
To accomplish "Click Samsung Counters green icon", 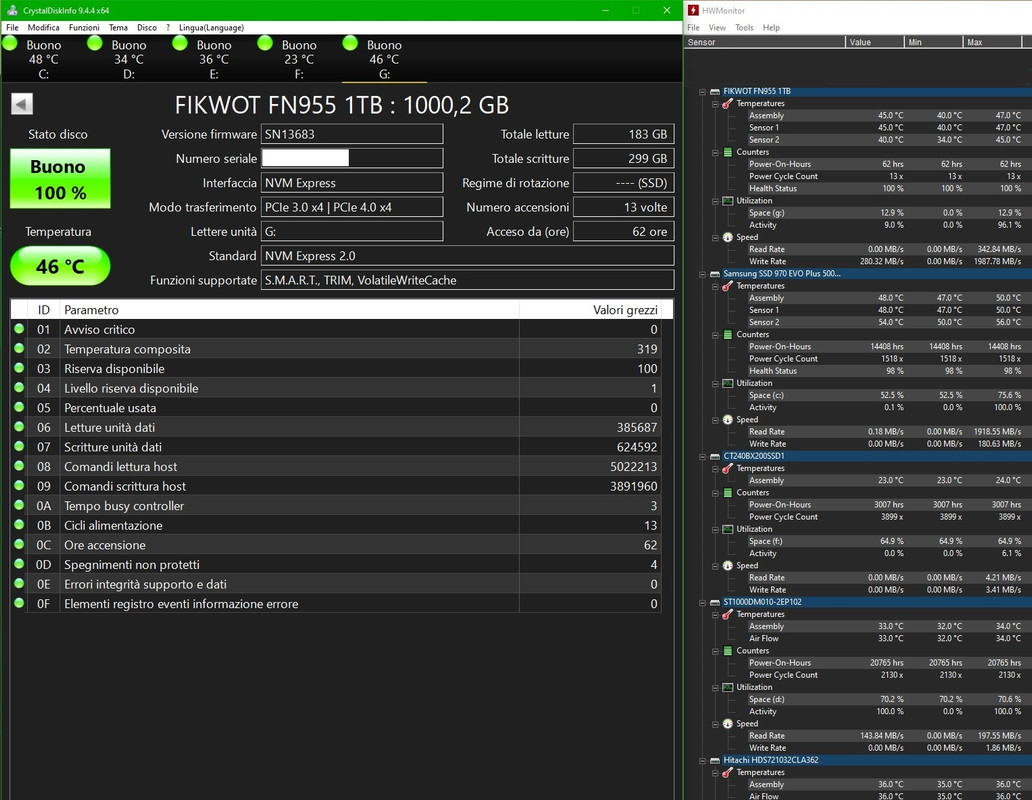I will coord(727,334).
